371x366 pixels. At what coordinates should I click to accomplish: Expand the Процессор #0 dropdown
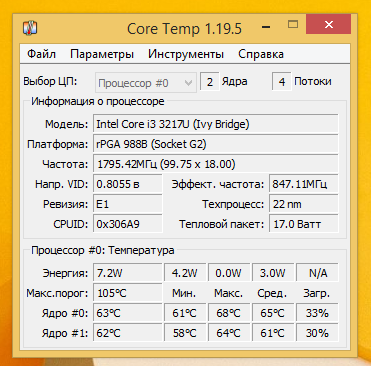[x=146, y=82]
